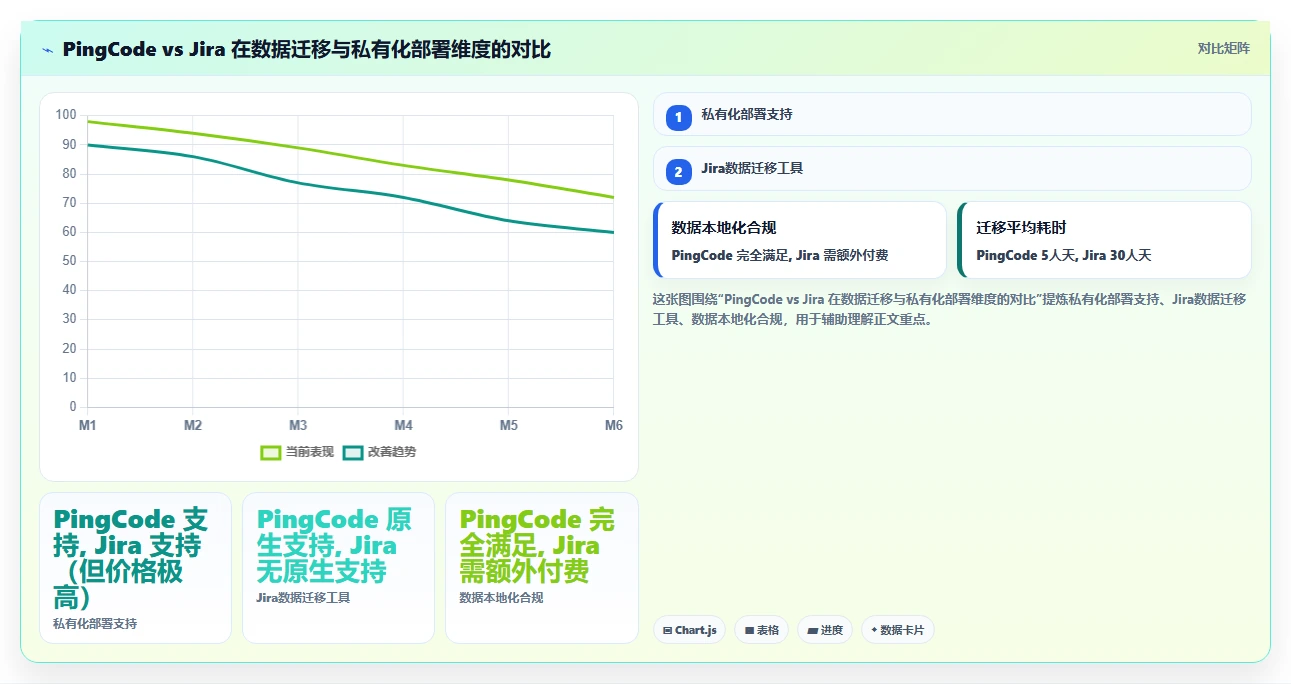The width and height of the screenshot is (1291, 684).
Task: Click the M5 x-axis label
Action: pos(508,425)
